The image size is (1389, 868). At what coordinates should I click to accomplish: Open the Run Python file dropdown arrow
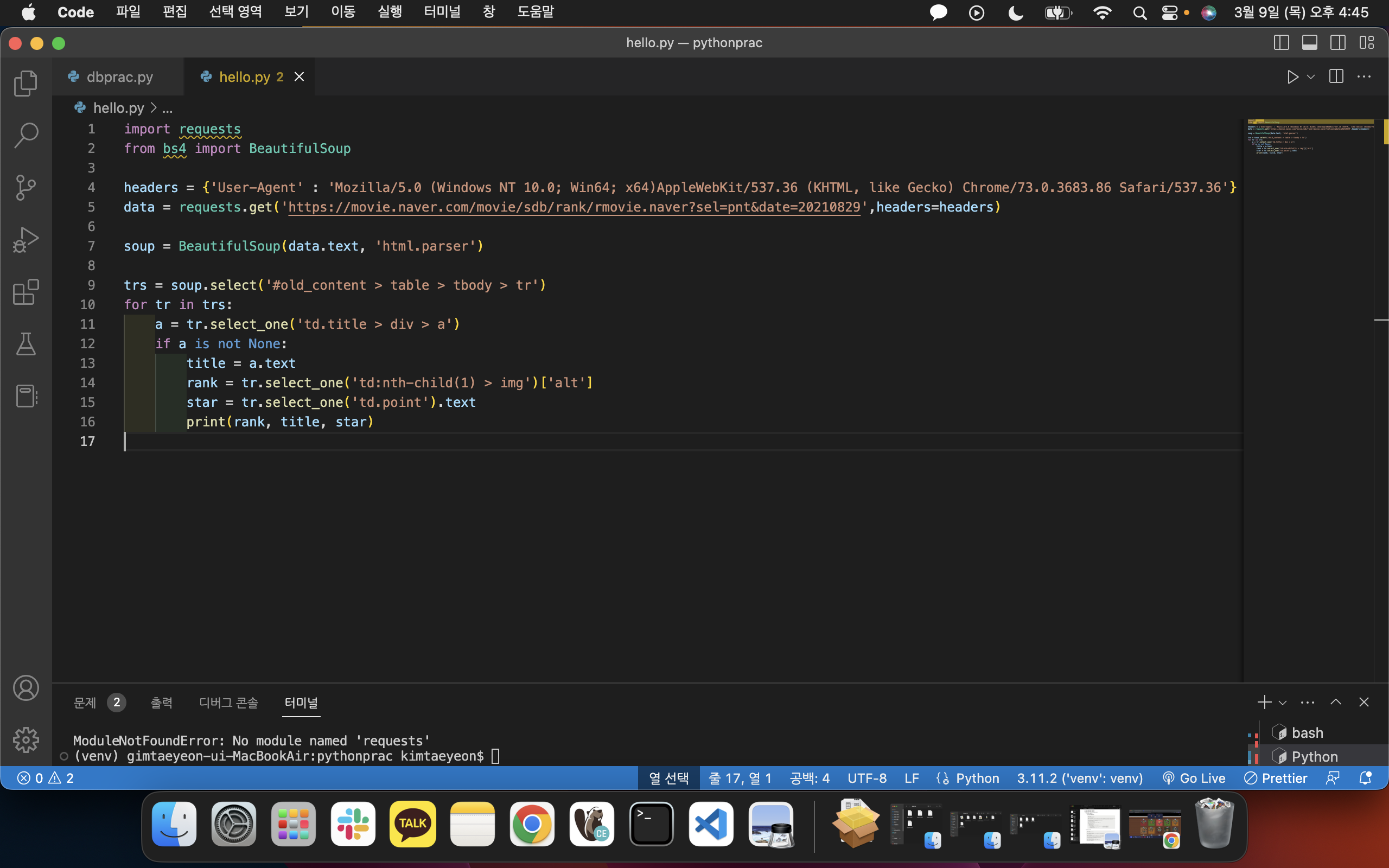point(1310,77)
